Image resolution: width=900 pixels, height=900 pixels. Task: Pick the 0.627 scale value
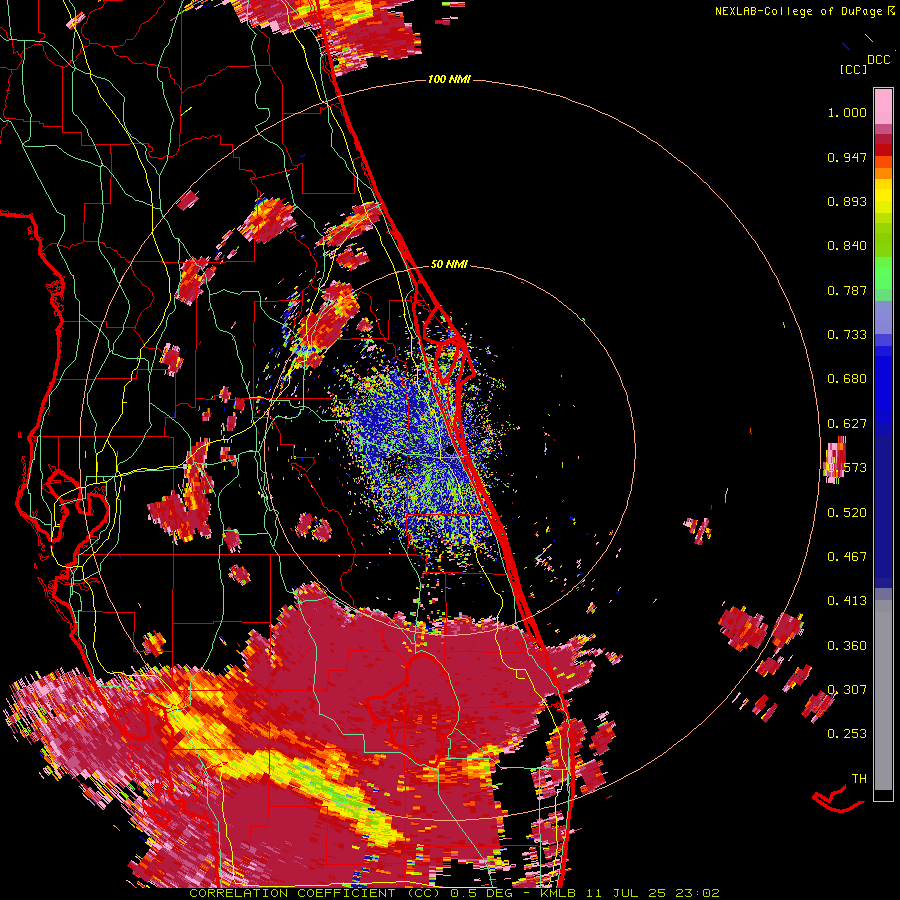[x=847, y=424]
